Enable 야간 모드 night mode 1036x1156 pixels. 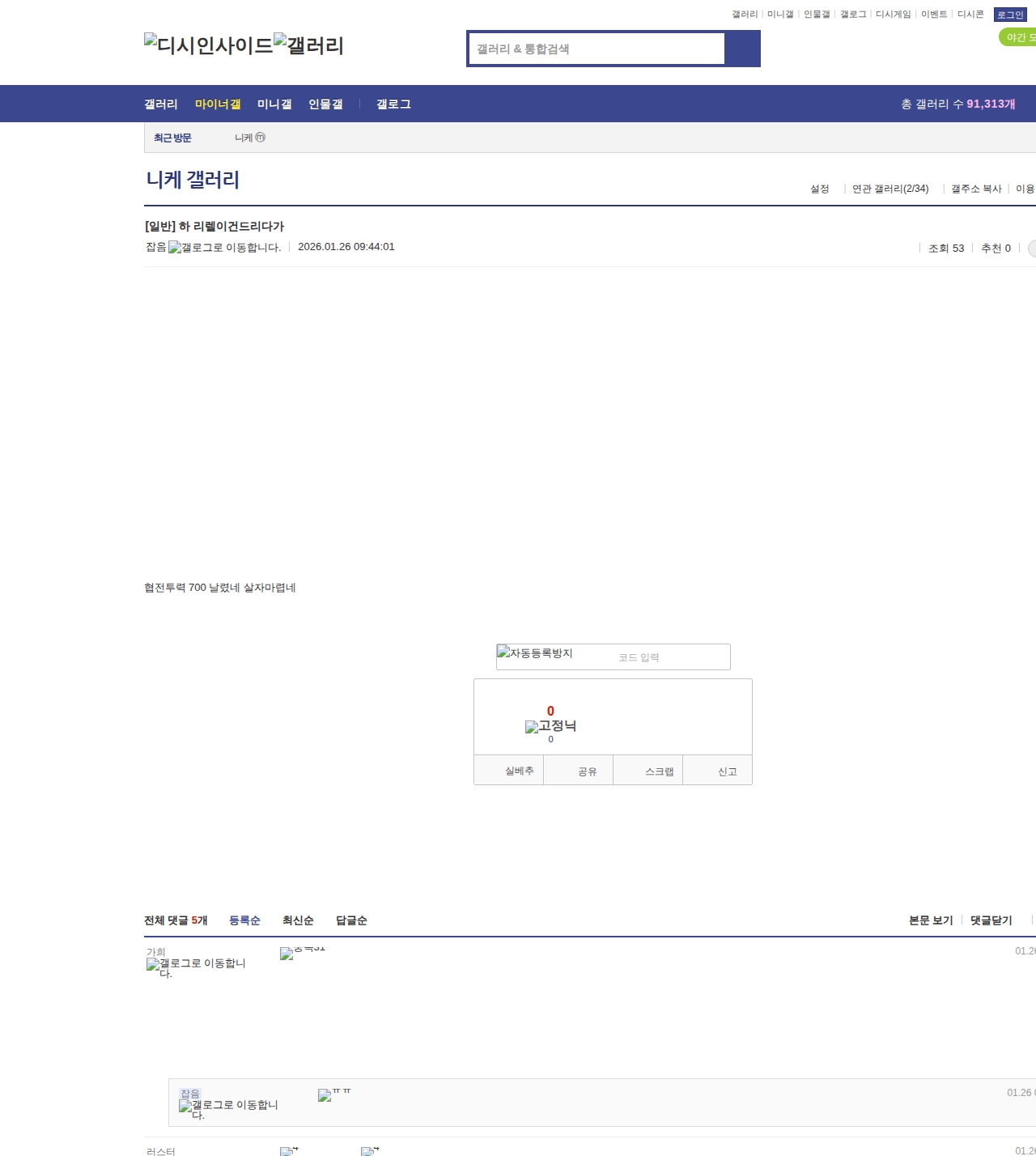pos(1018,37)
